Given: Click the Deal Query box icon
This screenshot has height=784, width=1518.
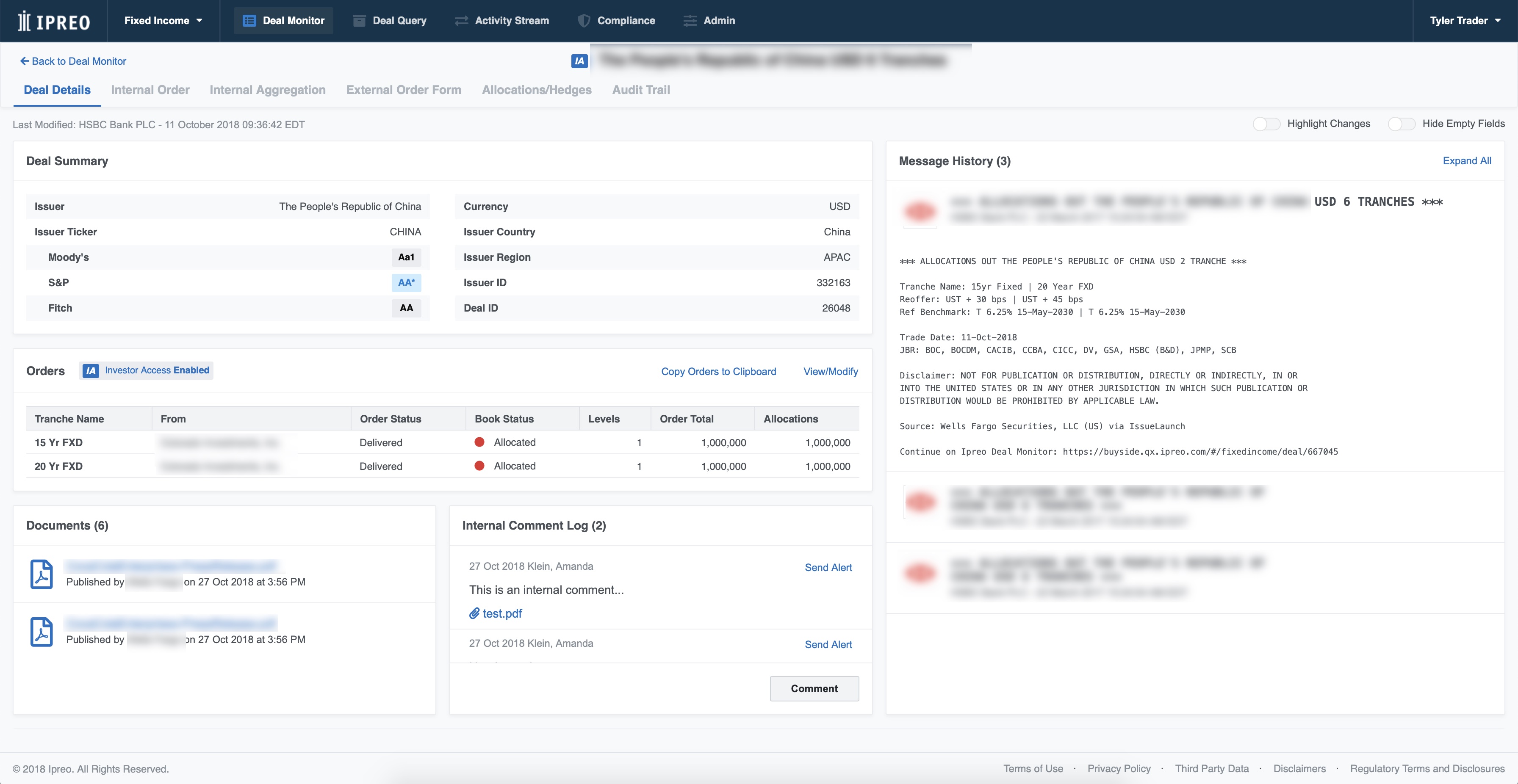Looking at the screenshot, I should pos(359,21).
